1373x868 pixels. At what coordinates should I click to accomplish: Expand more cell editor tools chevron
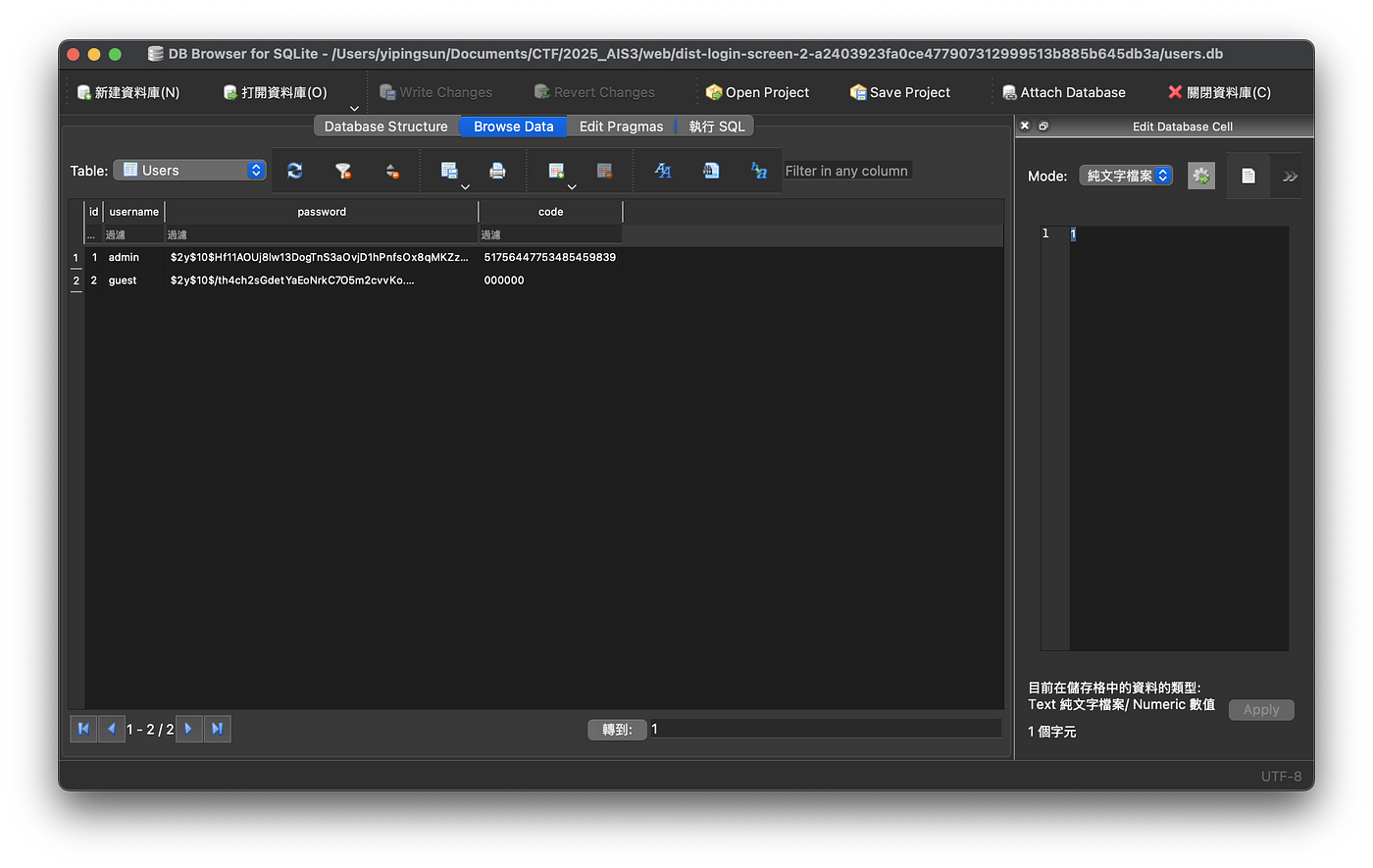tap(1290, 177)
